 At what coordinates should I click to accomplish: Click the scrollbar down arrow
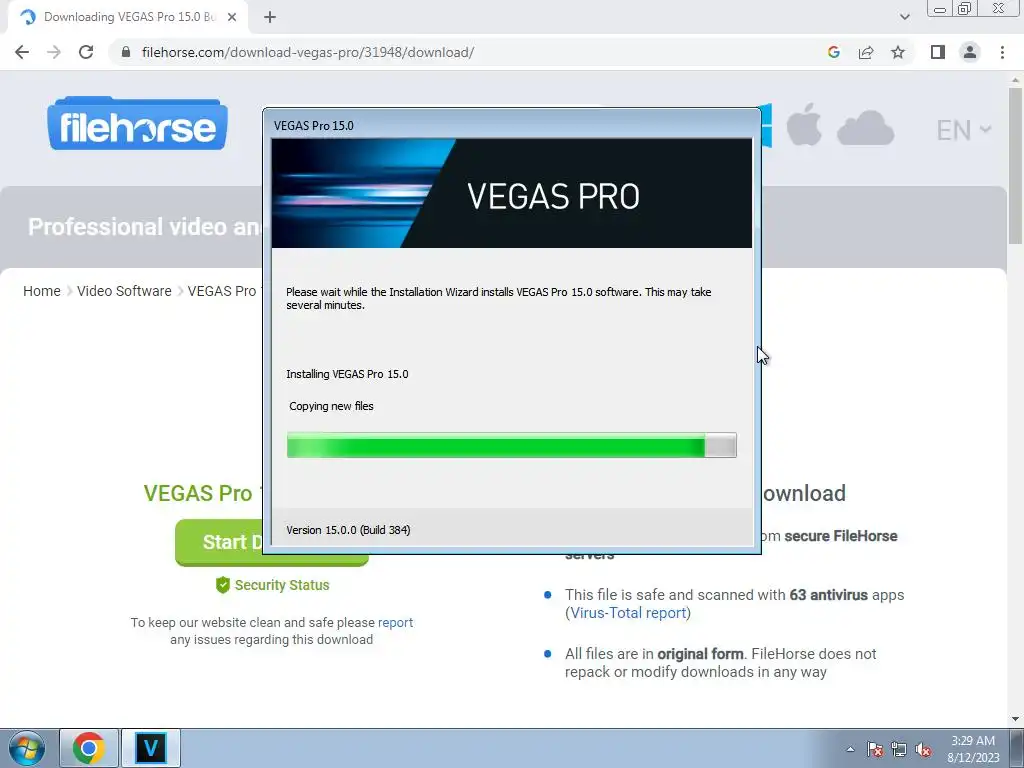click(x=1015, y=719)
